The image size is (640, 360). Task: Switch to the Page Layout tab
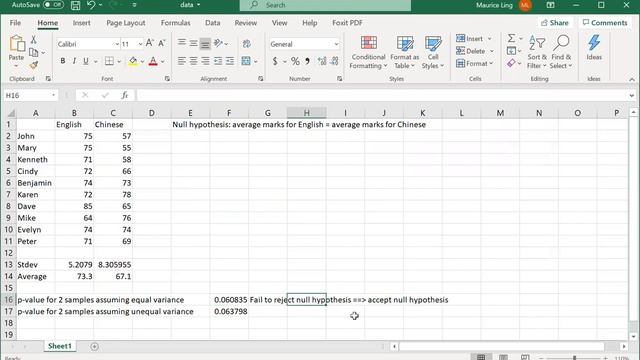126,23
